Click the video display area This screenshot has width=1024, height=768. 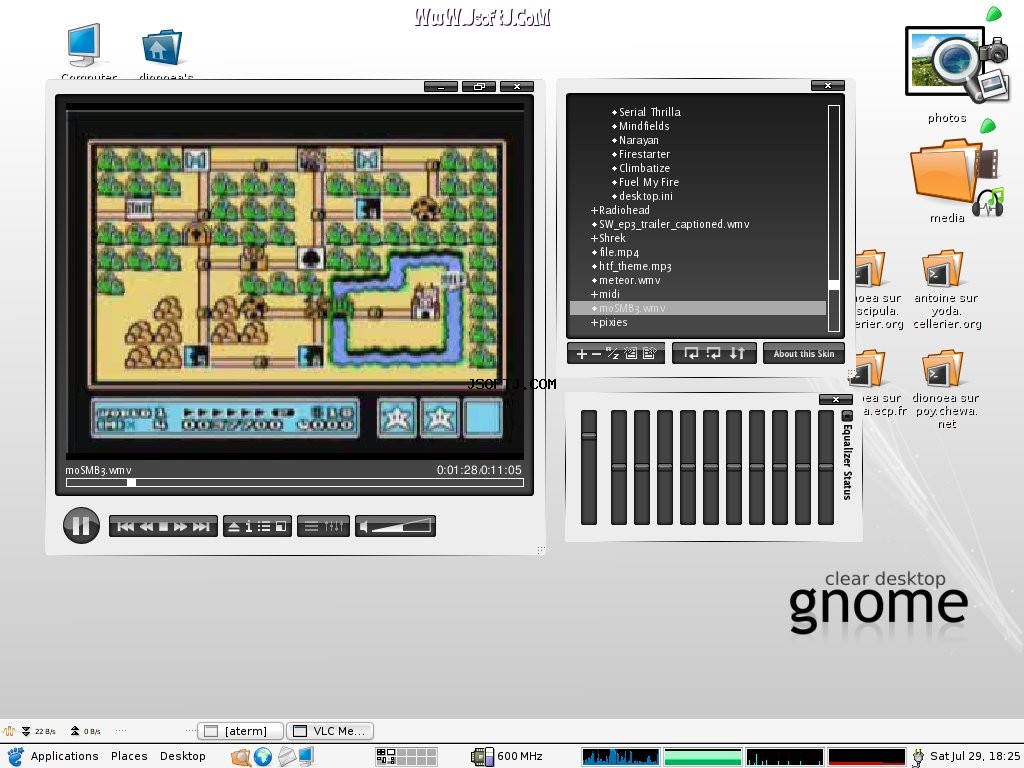295,281
